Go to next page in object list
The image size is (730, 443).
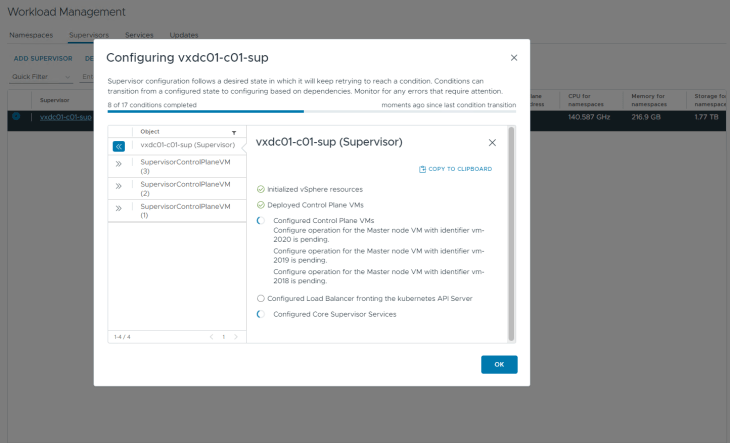tap(236, 337)
